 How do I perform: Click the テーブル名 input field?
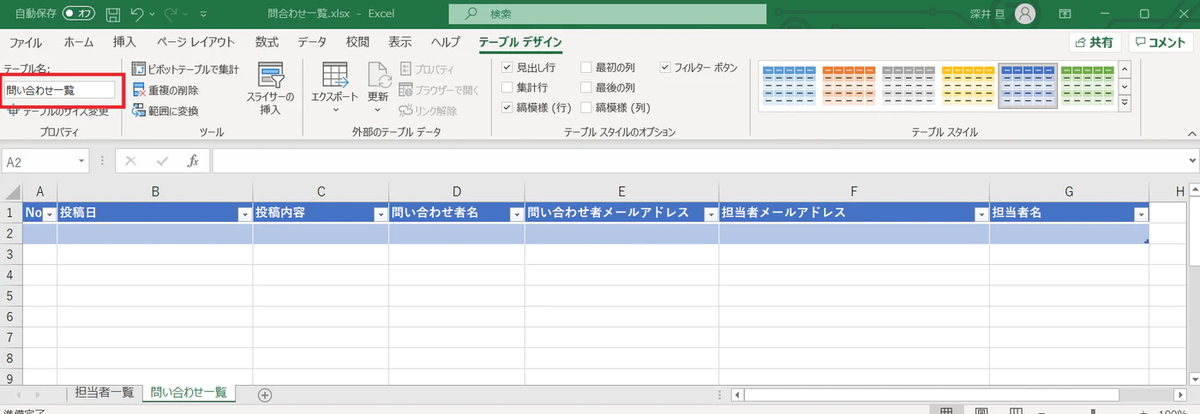coord(59,90)
